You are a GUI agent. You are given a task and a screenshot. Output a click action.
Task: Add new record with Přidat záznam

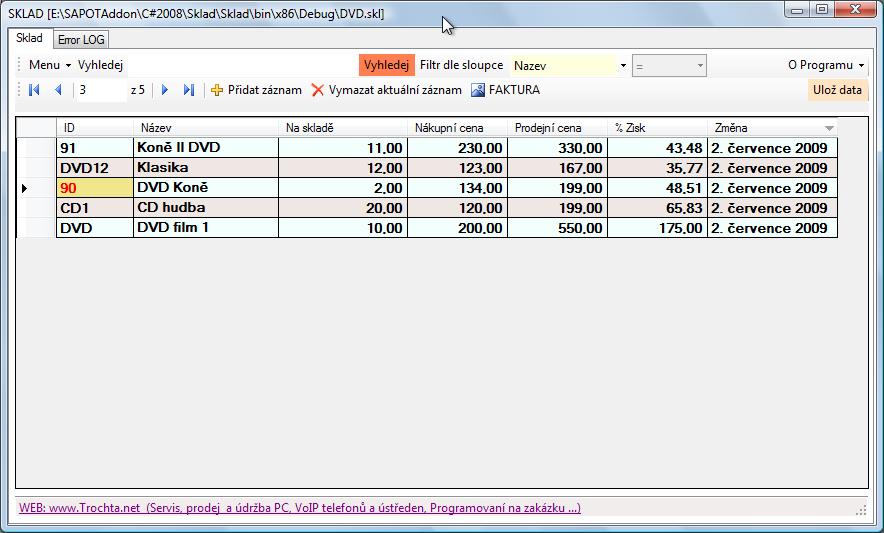[256, 90]
